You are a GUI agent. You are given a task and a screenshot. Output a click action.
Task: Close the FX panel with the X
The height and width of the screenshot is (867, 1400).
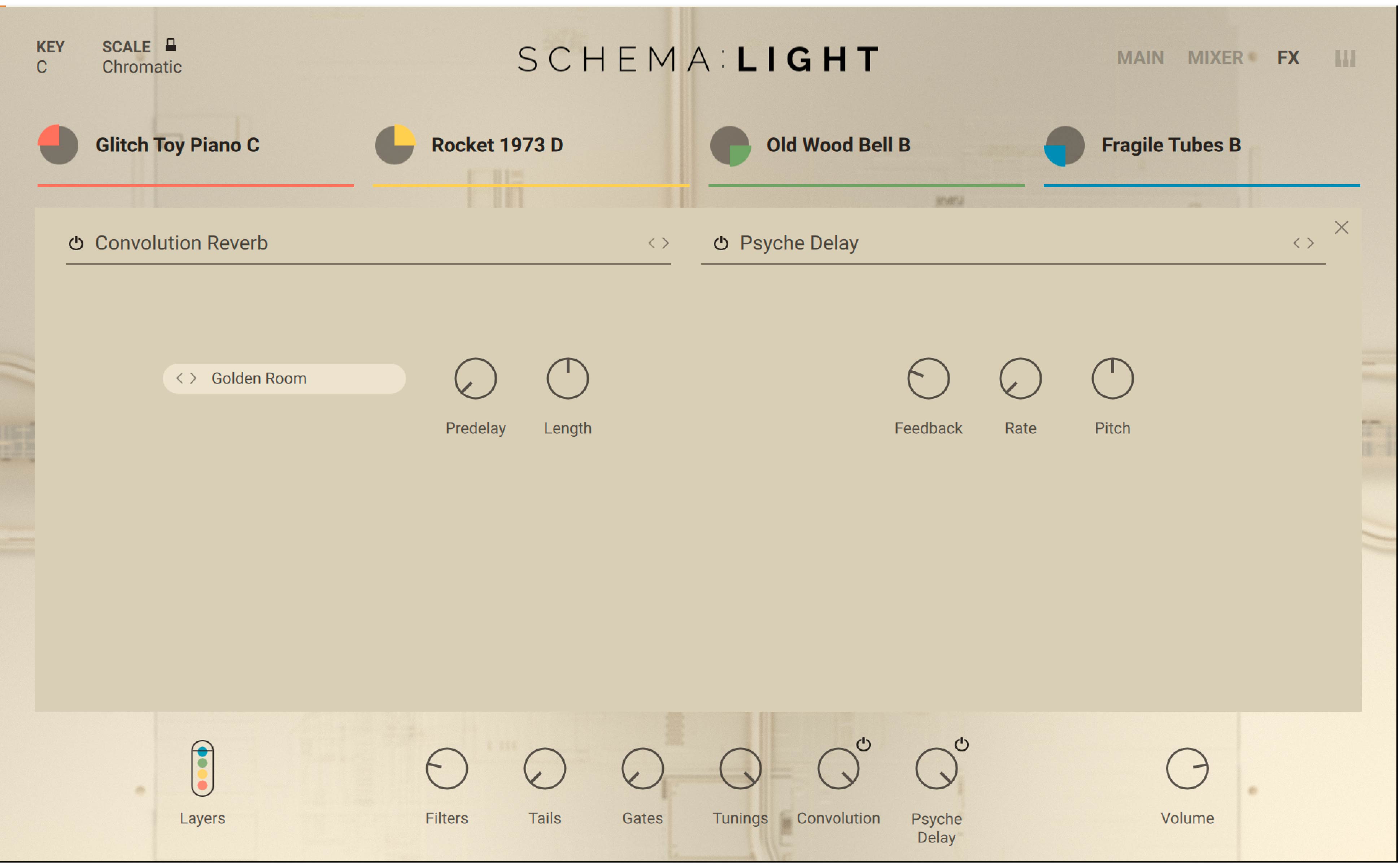click(1341, 227)
